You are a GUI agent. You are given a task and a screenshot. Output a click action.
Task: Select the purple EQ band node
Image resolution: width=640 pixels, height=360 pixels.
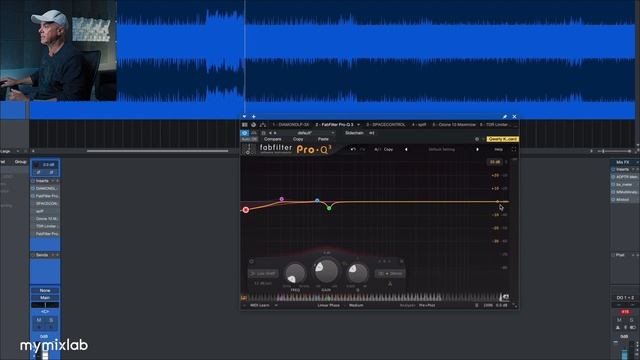[282, 199]
